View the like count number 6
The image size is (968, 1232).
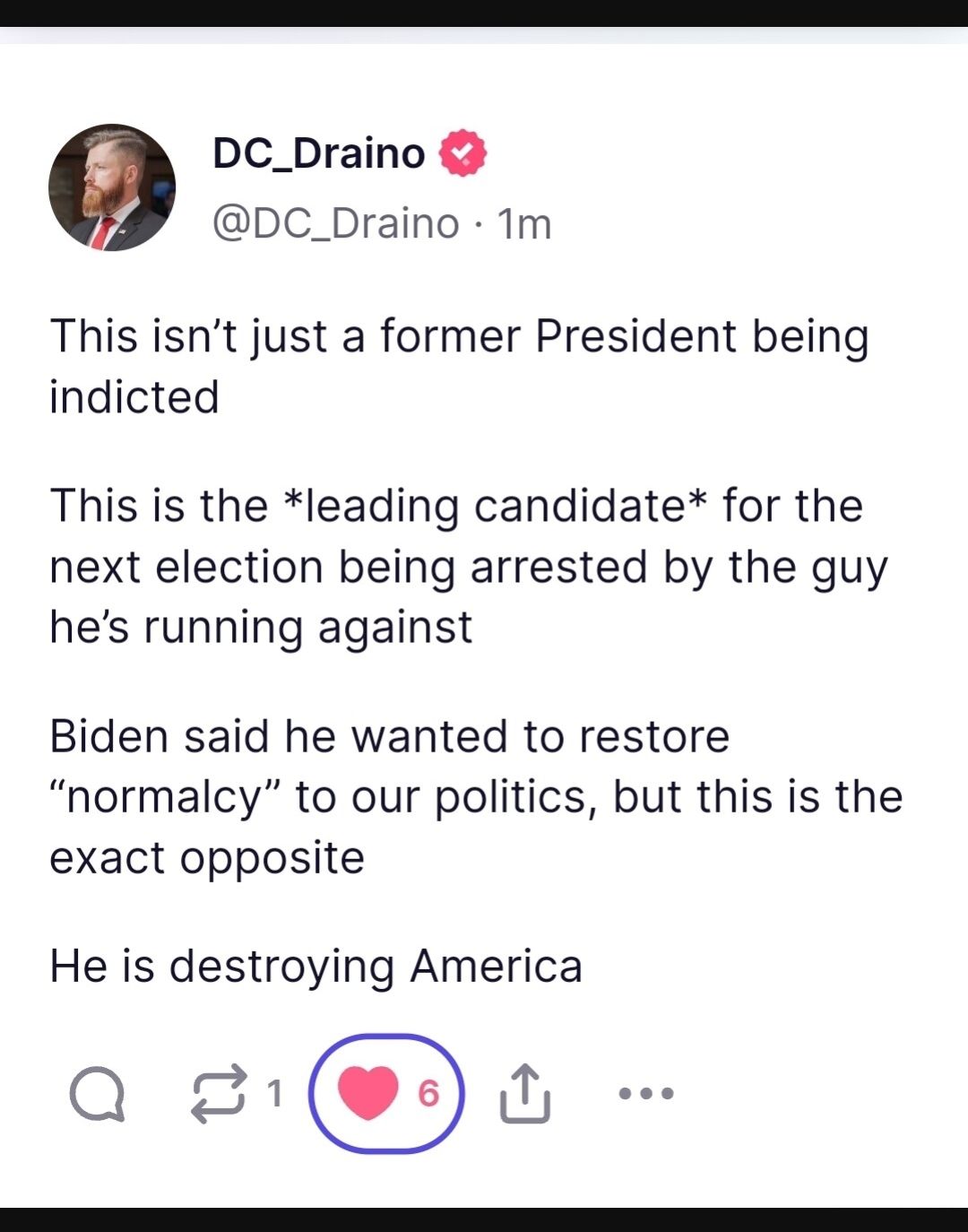pyautogui.click(x=429, y=1093)
